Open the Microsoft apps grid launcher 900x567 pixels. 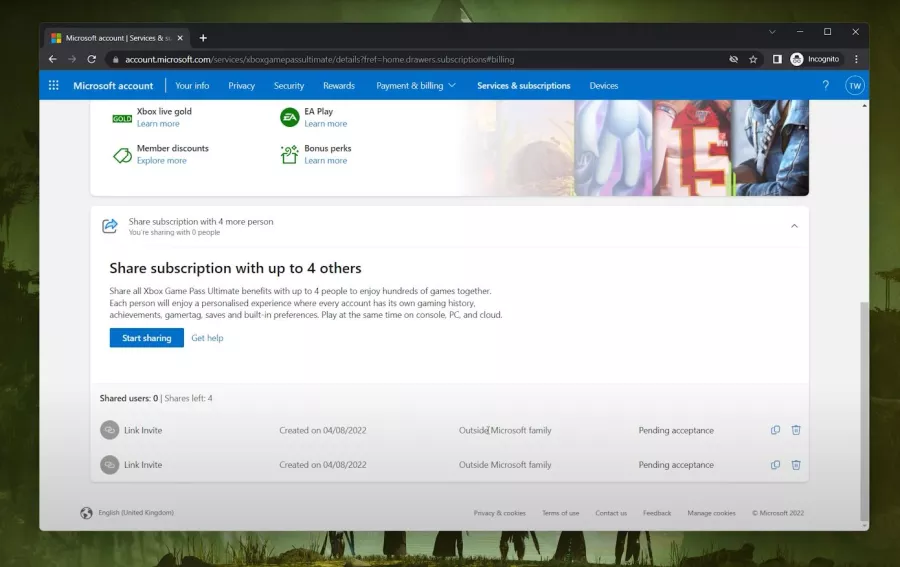[x=53, y=86]
